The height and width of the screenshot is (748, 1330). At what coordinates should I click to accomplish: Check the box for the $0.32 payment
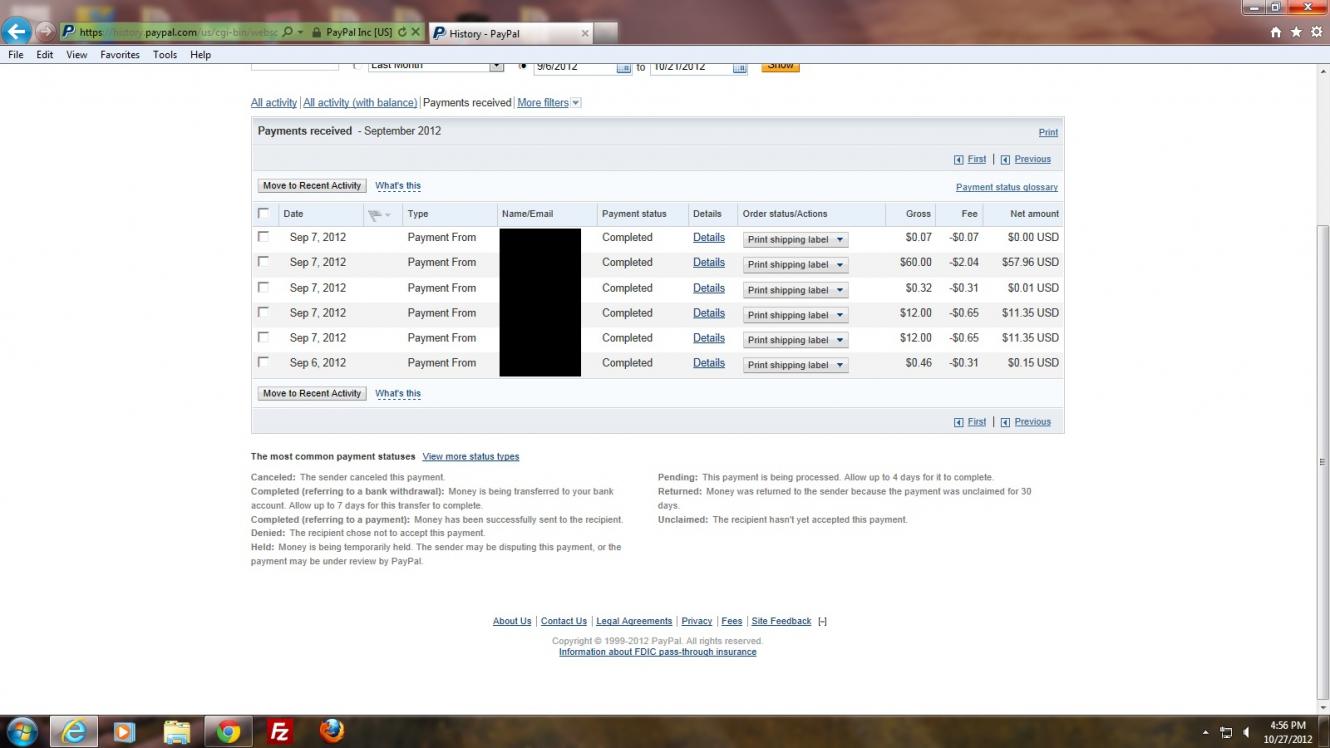(x=263, y=287)
